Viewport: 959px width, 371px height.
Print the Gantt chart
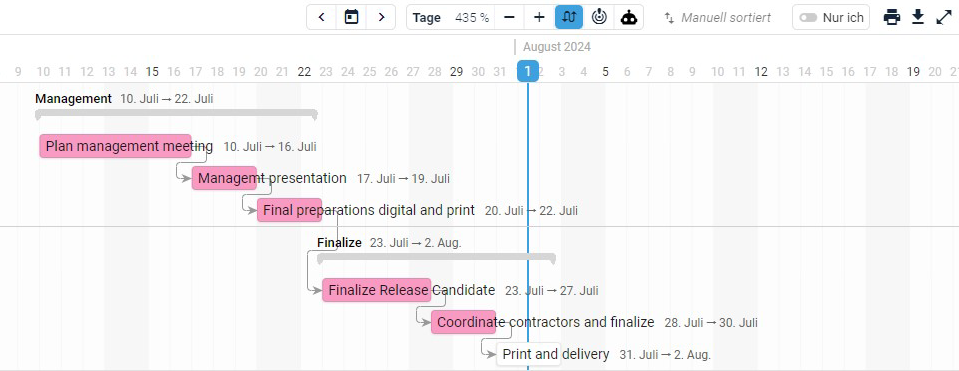[892, 17]
